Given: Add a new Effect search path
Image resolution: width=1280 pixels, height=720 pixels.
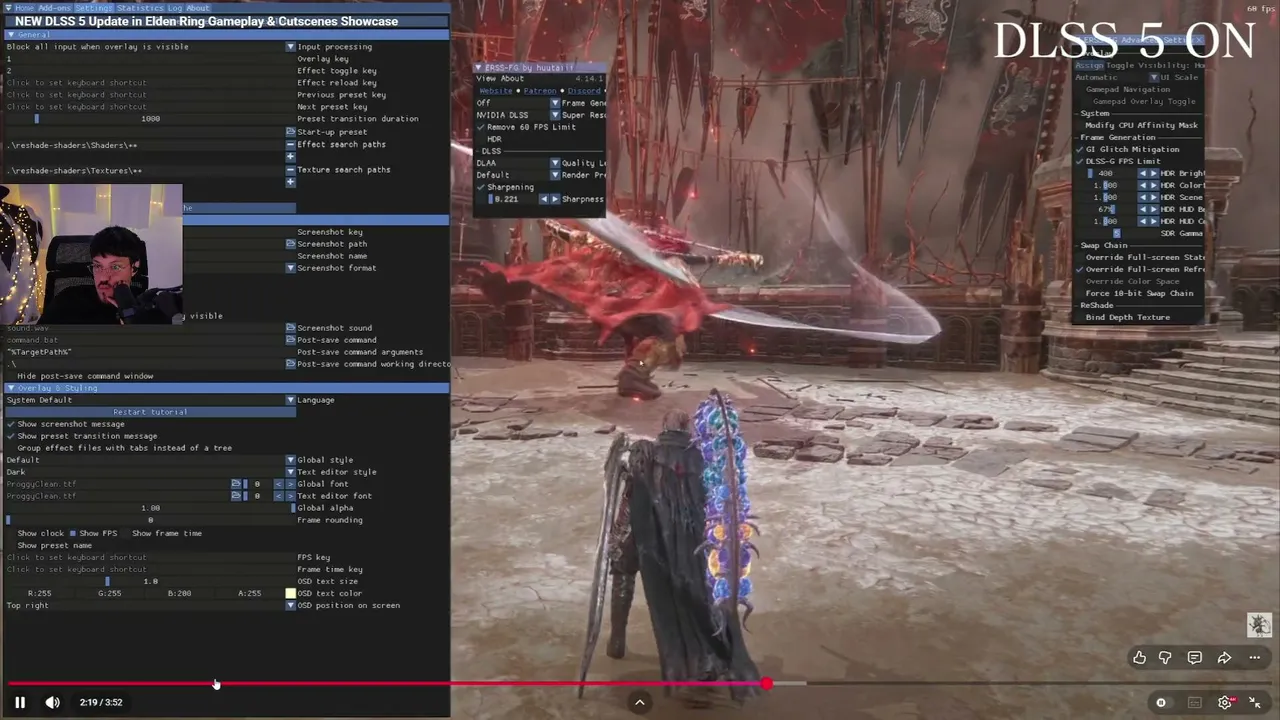Looking at the screenshot, I should point(290,156).
